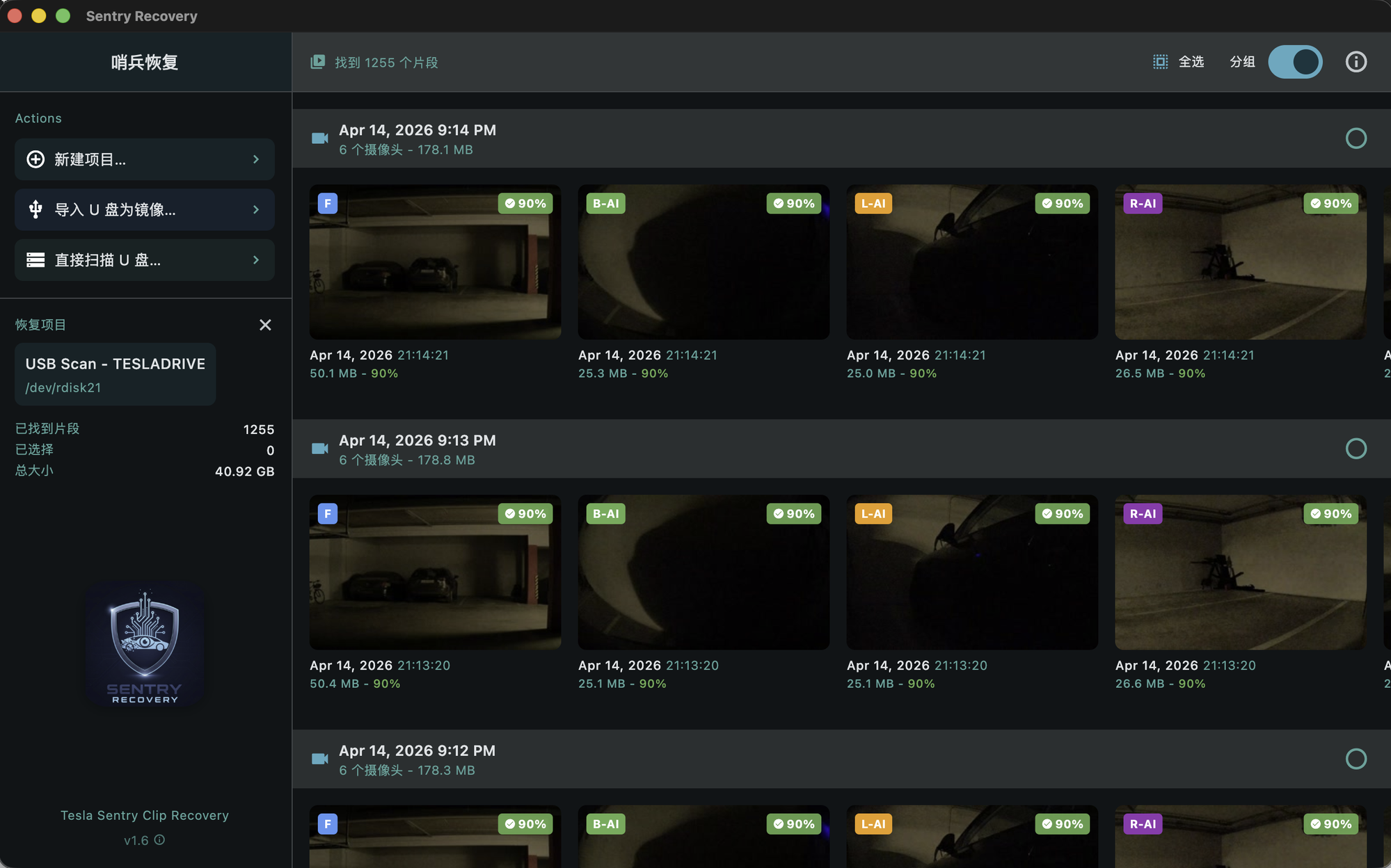
Task: Click the 50.4 MB - 90% caption
Action: point(355,684)
